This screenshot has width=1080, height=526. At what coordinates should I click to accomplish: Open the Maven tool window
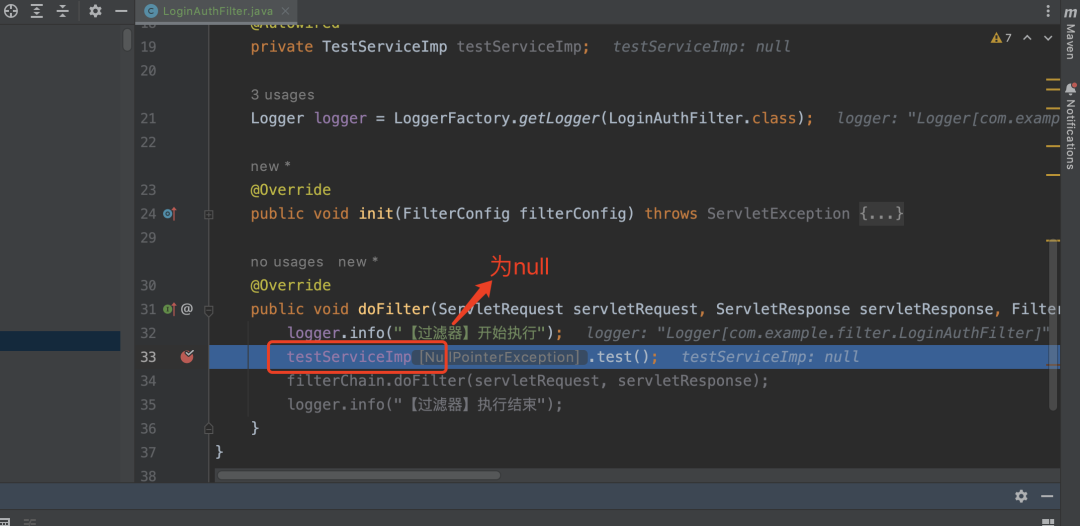1070,34
